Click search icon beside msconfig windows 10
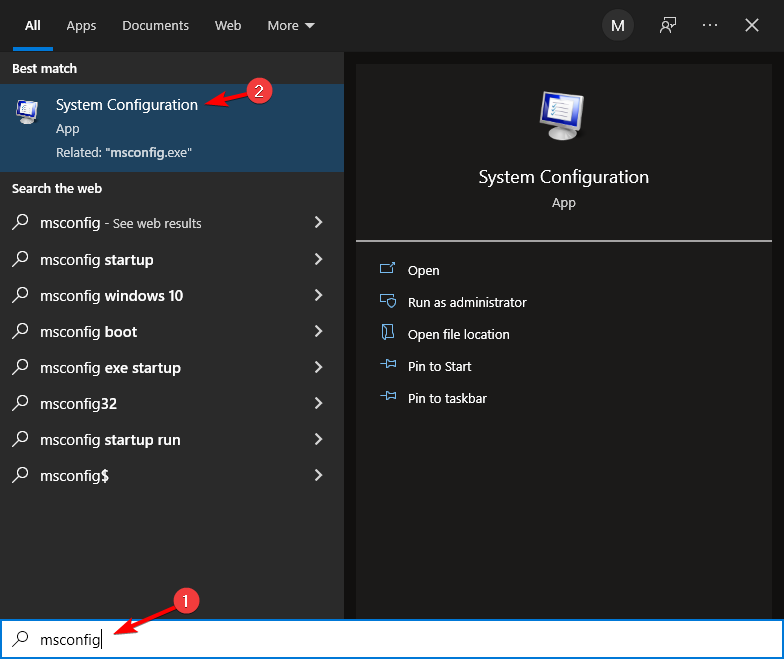 (20, 295)
